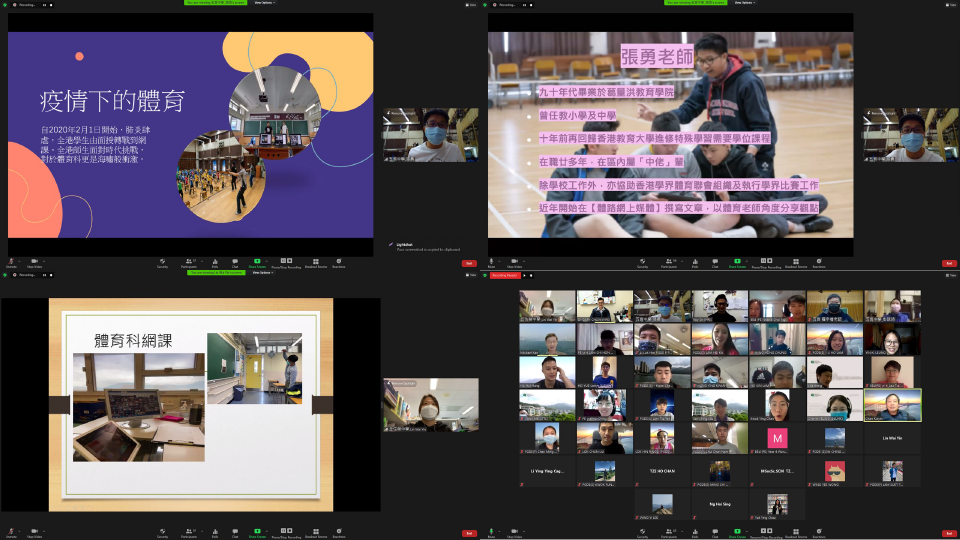960x540 pixels.
Task: Open Chat in the gallery view window
Action: pyautogui.click(x=715, y=533)
